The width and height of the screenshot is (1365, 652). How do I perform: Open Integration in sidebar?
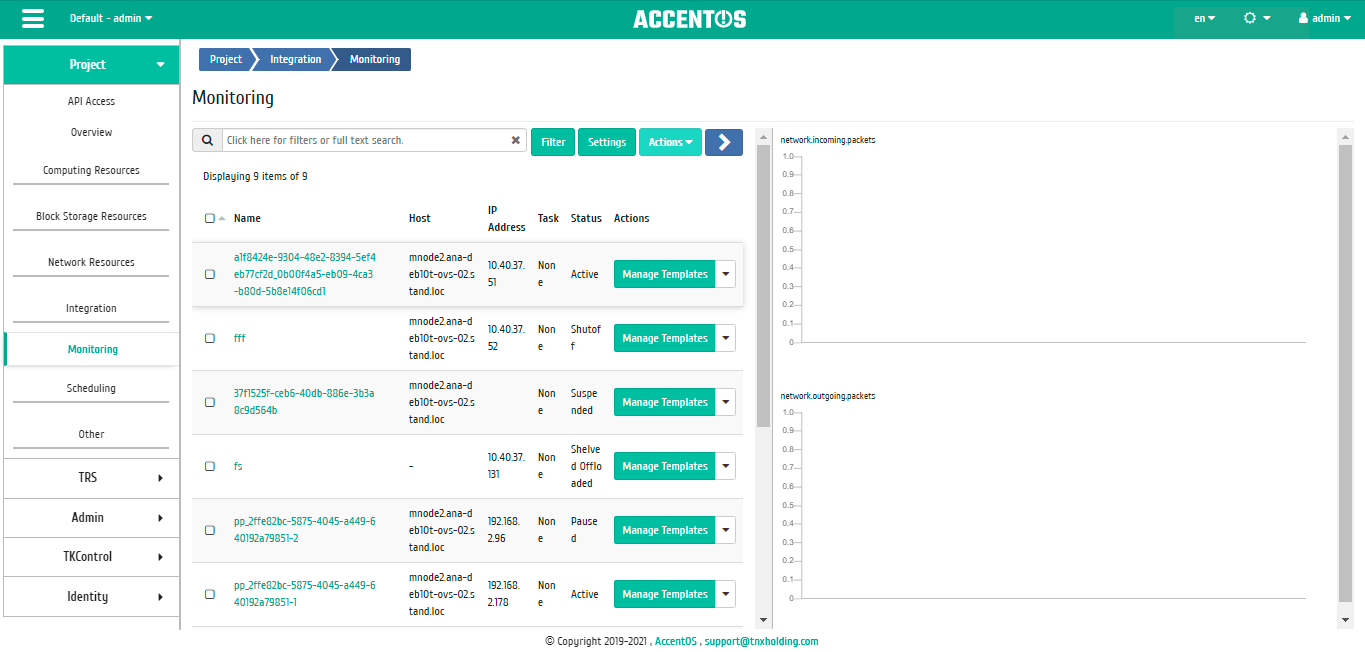(x=91, y=308)
